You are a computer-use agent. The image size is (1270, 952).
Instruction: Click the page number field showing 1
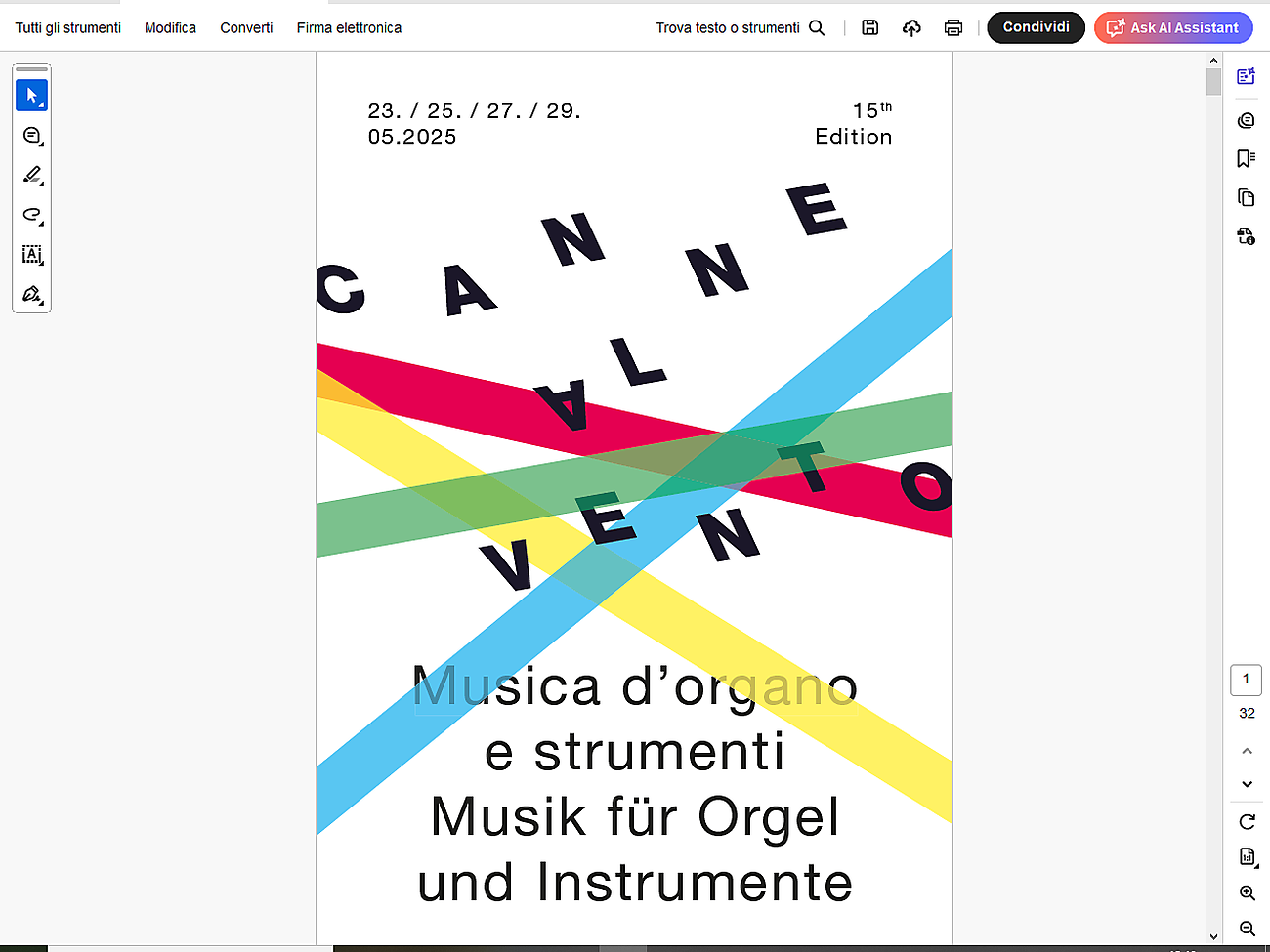tap(1246, 680)
